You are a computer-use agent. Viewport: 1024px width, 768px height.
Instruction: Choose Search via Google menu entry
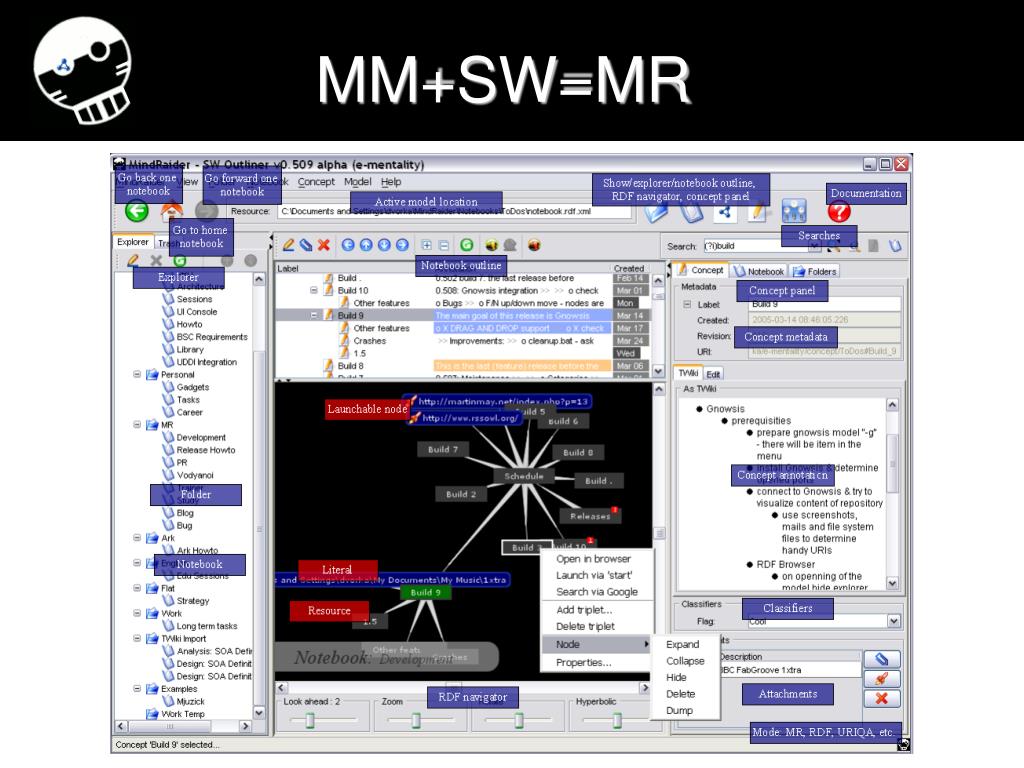pos(597,592)
